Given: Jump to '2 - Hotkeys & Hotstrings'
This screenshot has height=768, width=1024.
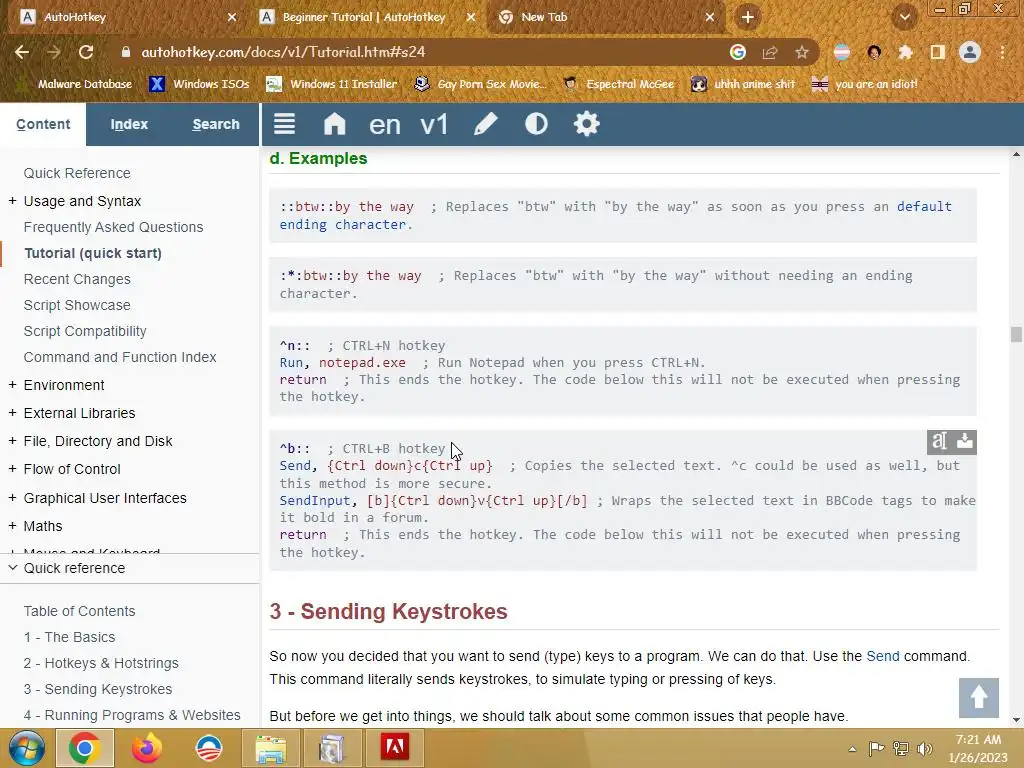Looking at the screenshot, I should pos(101,664).
